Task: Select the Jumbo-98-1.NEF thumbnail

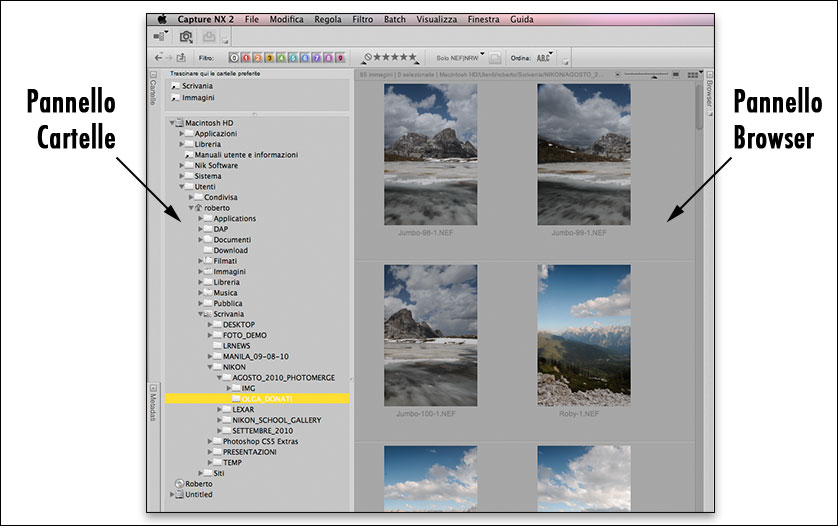Action: pos(430,154)
